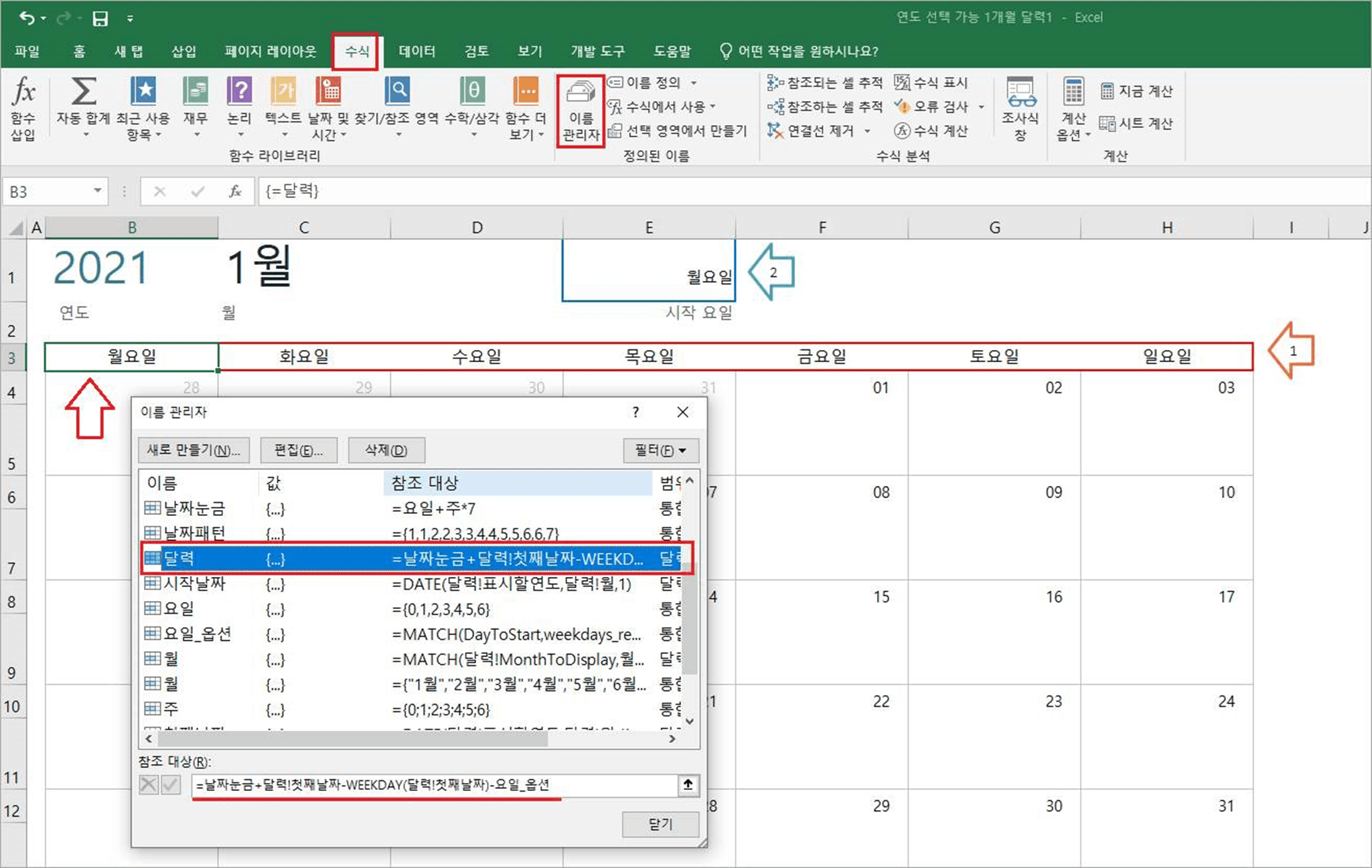The height and width of the screenshot is (868, 1372).
Task: Open the Watch Window (조사식 창)
Action: [x=1020, y=109]
